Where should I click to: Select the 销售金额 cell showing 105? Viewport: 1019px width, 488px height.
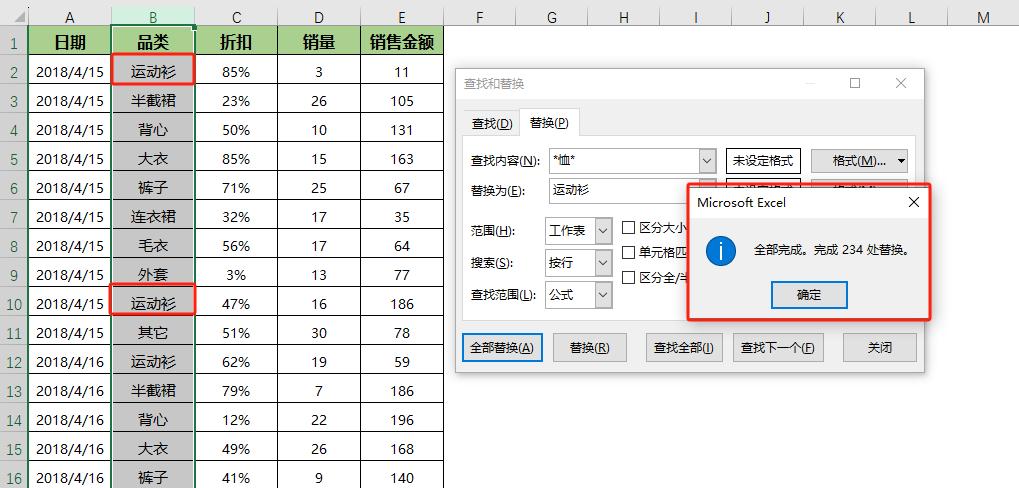coord(402,100)
